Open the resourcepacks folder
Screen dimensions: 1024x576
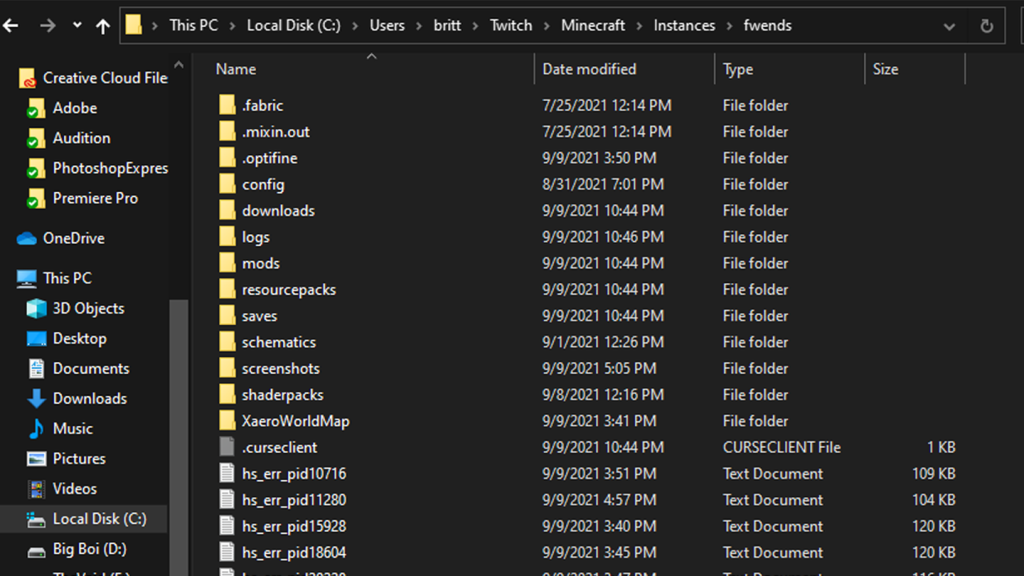click(x=287, y=289)
